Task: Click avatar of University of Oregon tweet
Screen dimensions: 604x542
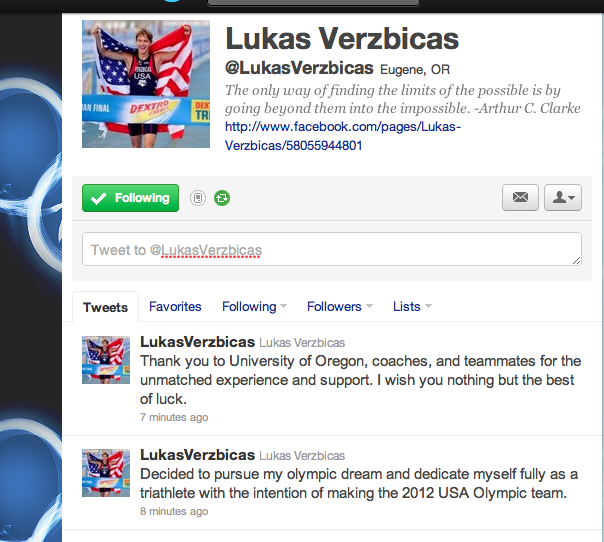Action: pos(106,360)
